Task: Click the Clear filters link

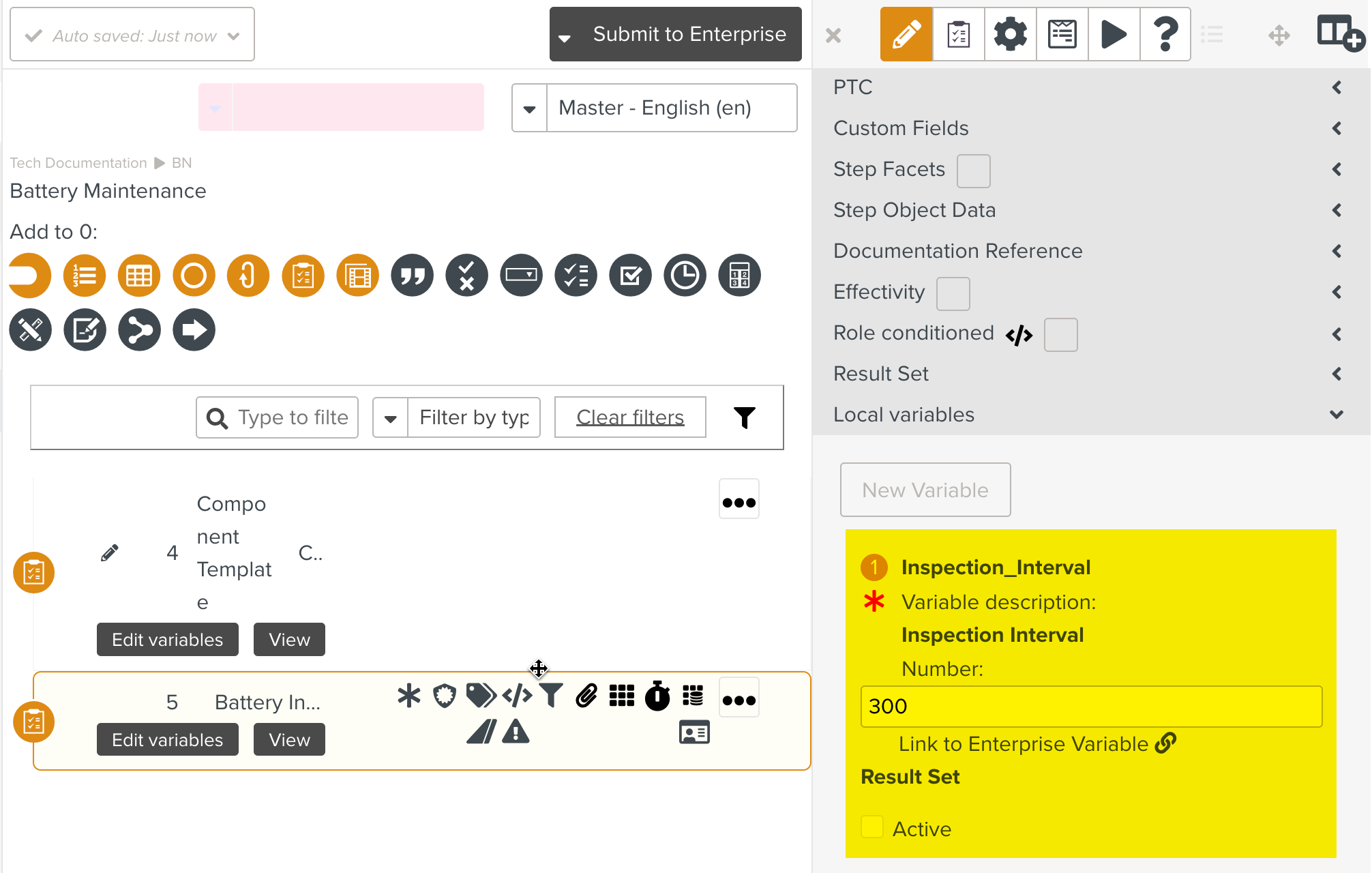Action: [630, 417]
